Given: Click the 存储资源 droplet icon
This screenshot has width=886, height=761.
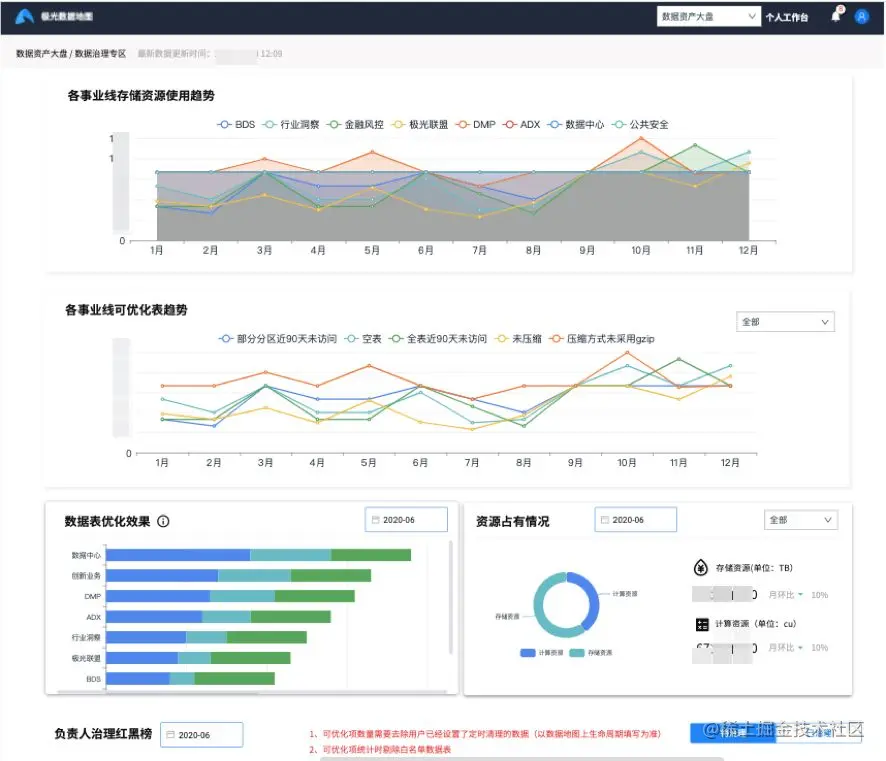Looking at the screenshot, I should (x=701, y=567).
